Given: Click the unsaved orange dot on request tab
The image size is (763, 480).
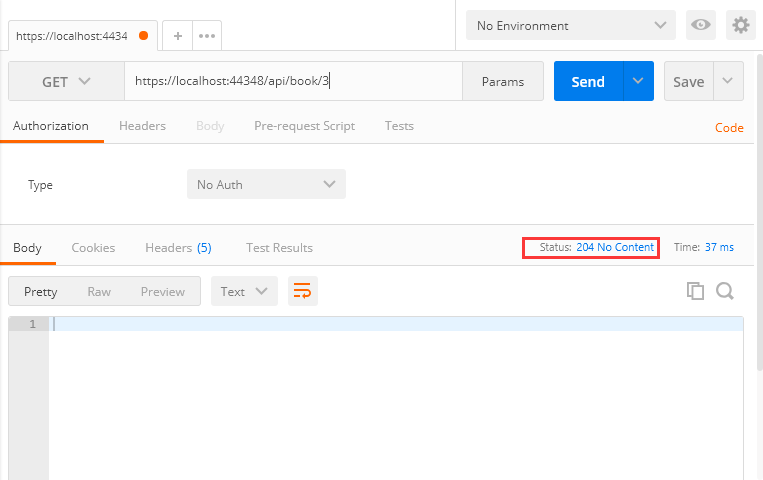Looking at the screenshot, I should tap(144, 36).
